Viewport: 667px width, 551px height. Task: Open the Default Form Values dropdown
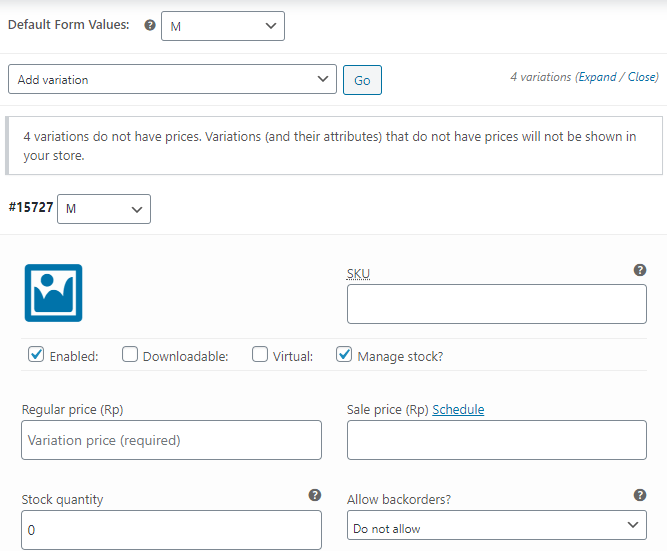(x=223, y=27)
